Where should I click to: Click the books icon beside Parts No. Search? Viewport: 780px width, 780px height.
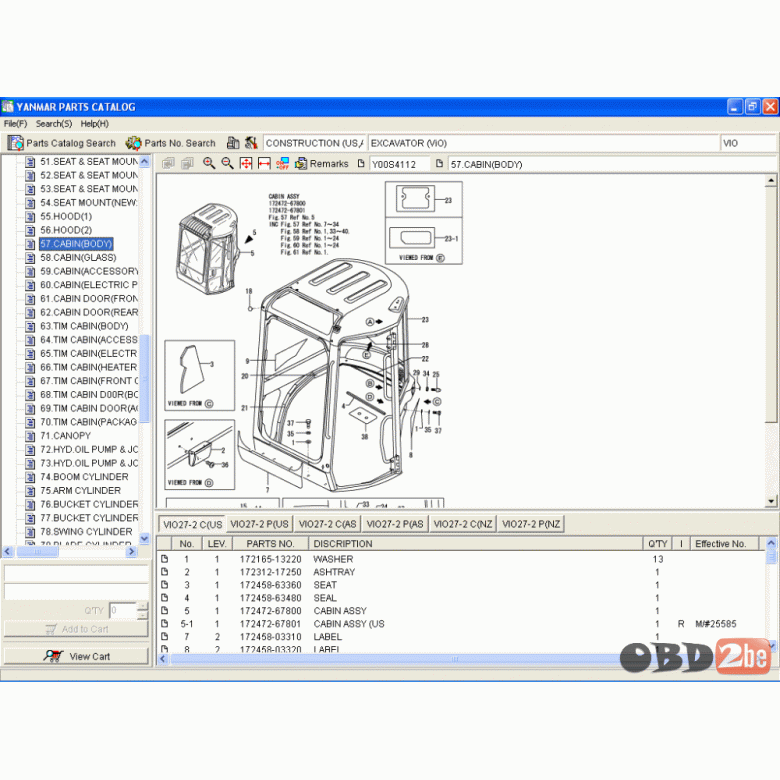click(233, 143)
